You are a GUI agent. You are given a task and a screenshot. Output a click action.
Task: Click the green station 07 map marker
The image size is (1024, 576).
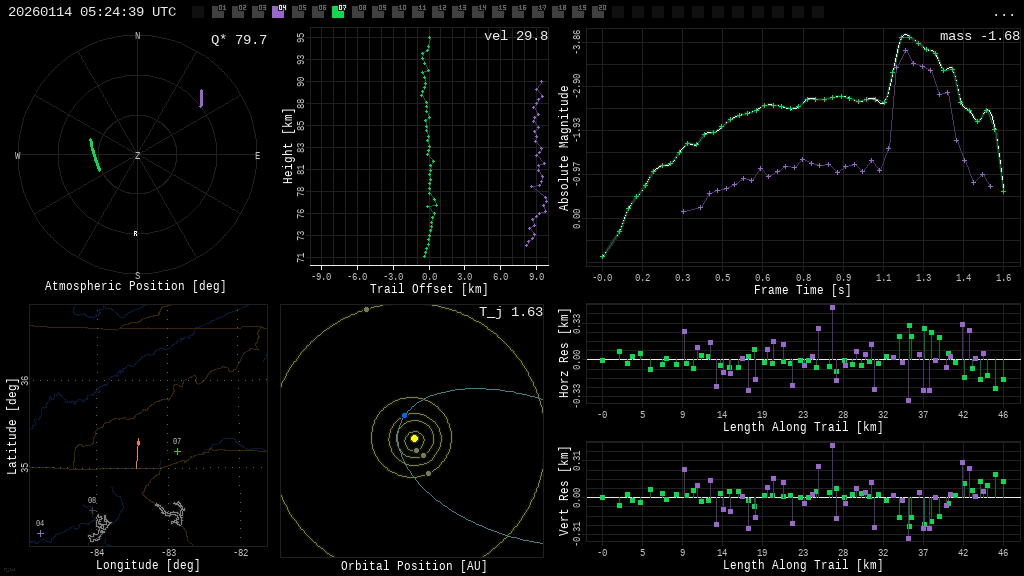[x=178, y=451]
